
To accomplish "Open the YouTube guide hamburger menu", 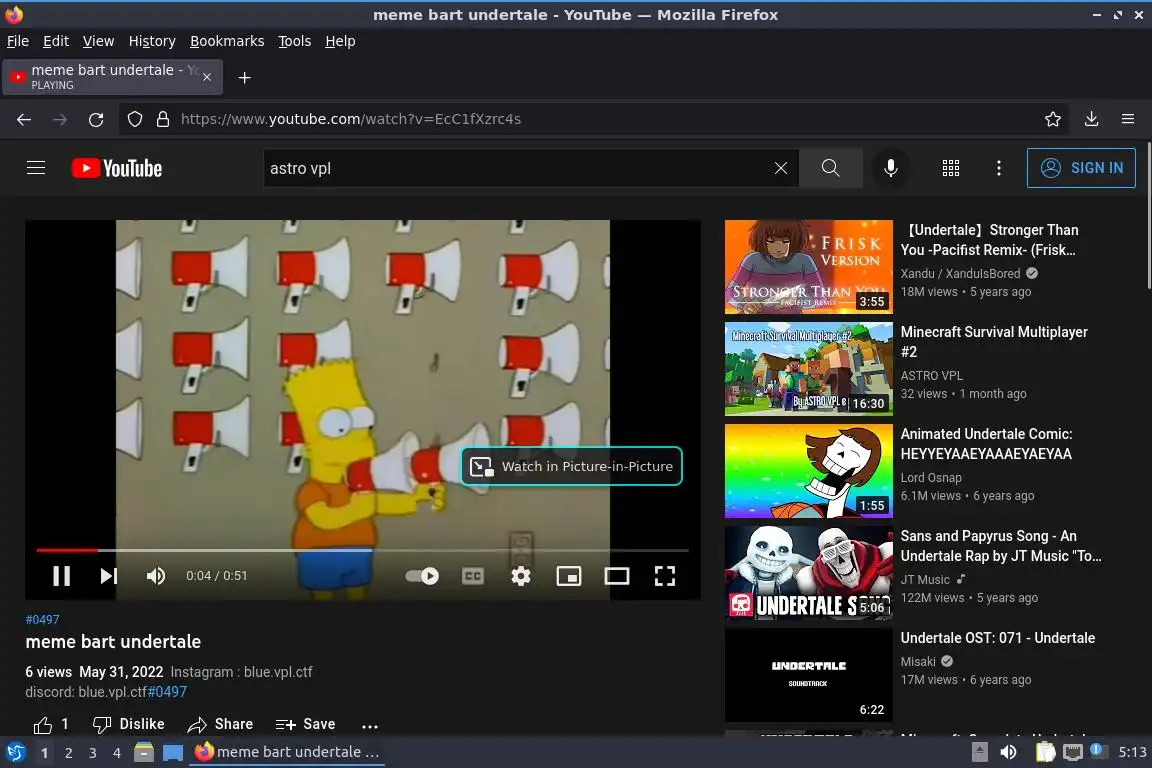I will pos(36,168).
